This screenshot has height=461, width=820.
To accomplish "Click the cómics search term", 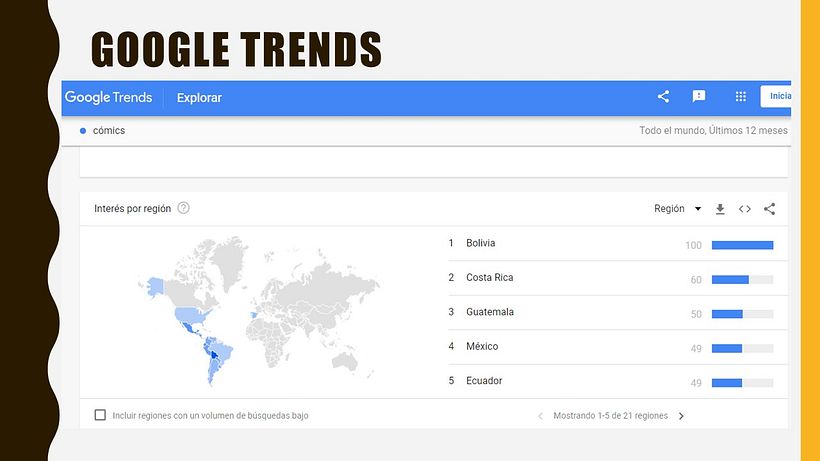I will coord(109,131).
